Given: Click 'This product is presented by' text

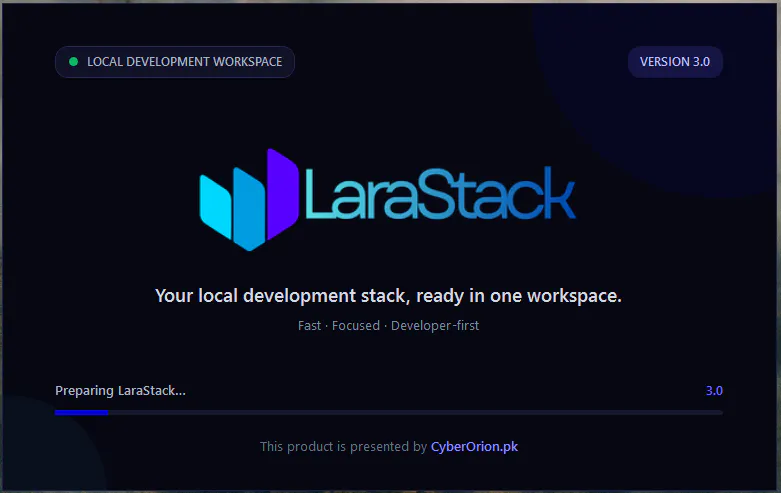Looking at the screenshot, I should click(x=343, y=447).
